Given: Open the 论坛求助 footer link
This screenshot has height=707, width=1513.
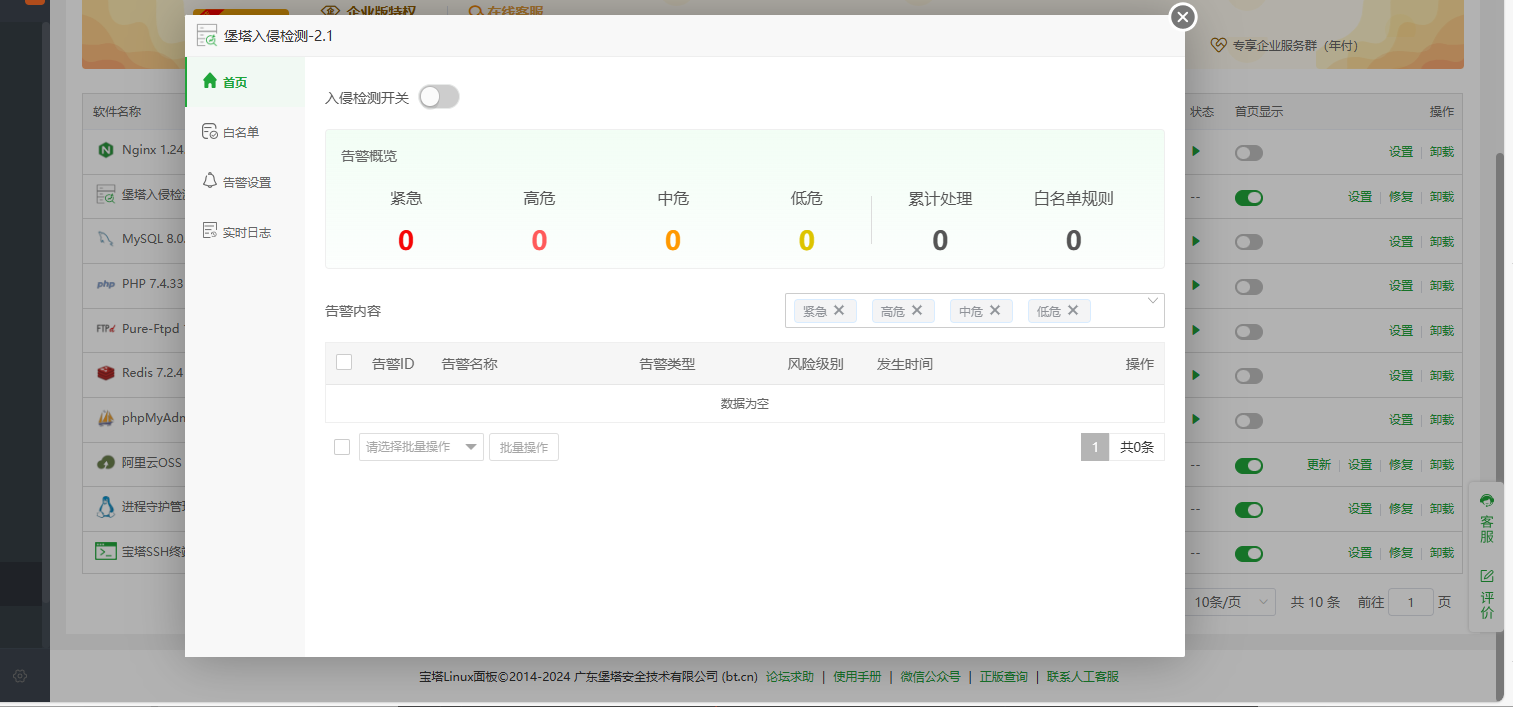Looking at the screenshot, I should (790, 677).
